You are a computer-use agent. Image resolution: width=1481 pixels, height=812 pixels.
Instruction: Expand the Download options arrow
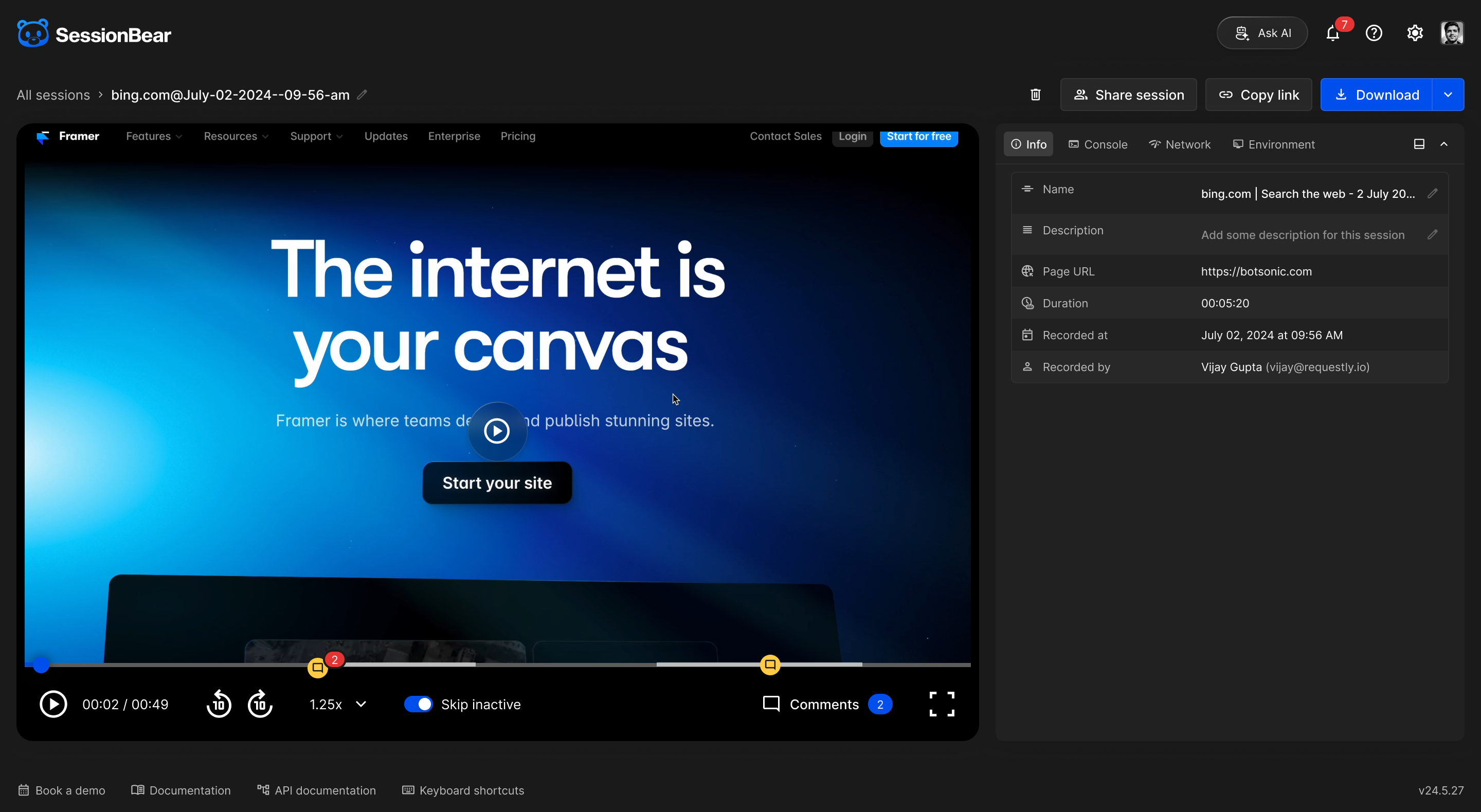[x=1448, y=94]
